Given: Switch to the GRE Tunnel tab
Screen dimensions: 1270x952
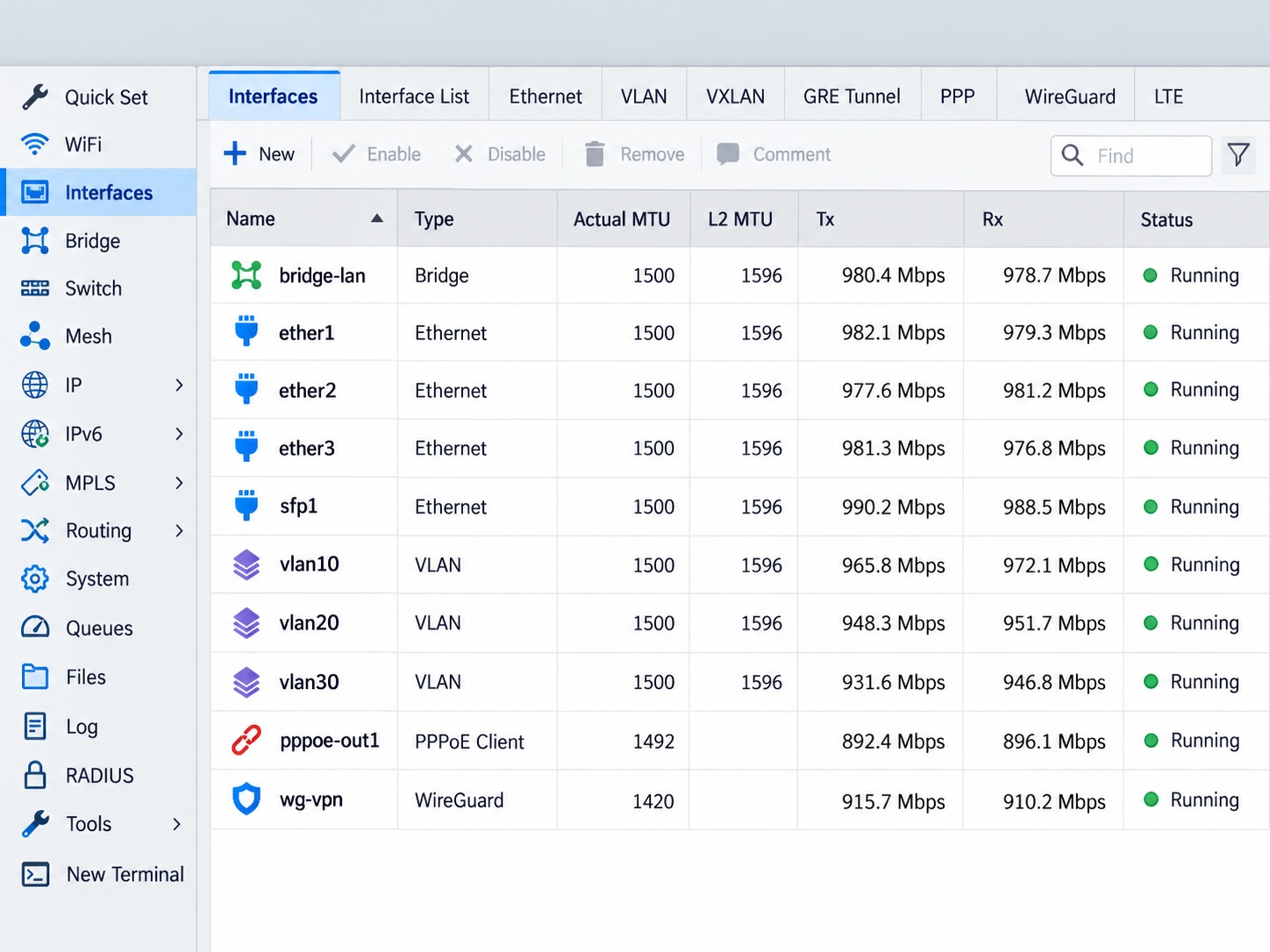Looking at the screenshot, I should click(852, 96).
